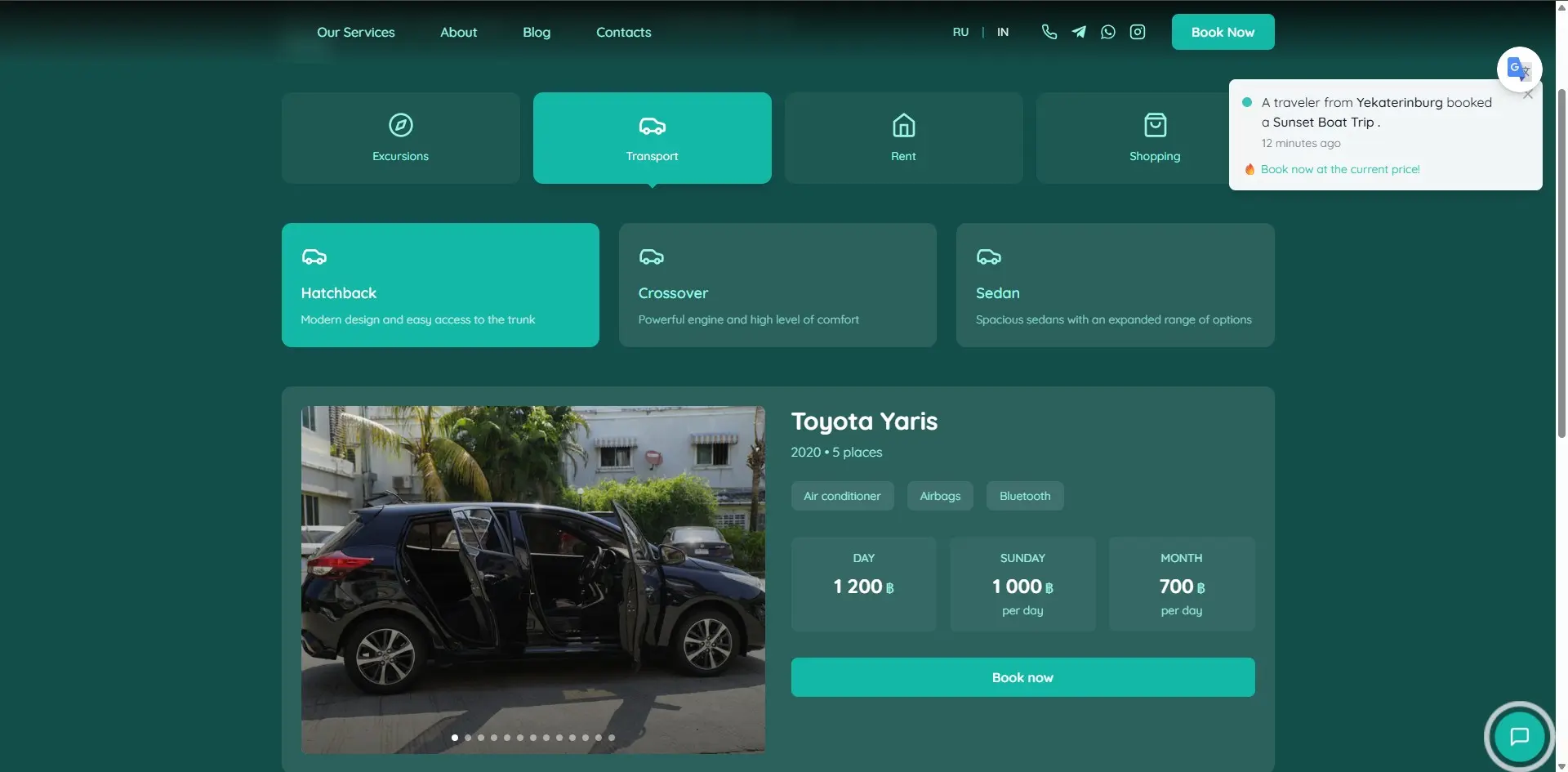Open the Instagram profile icon

(1138, 32)
